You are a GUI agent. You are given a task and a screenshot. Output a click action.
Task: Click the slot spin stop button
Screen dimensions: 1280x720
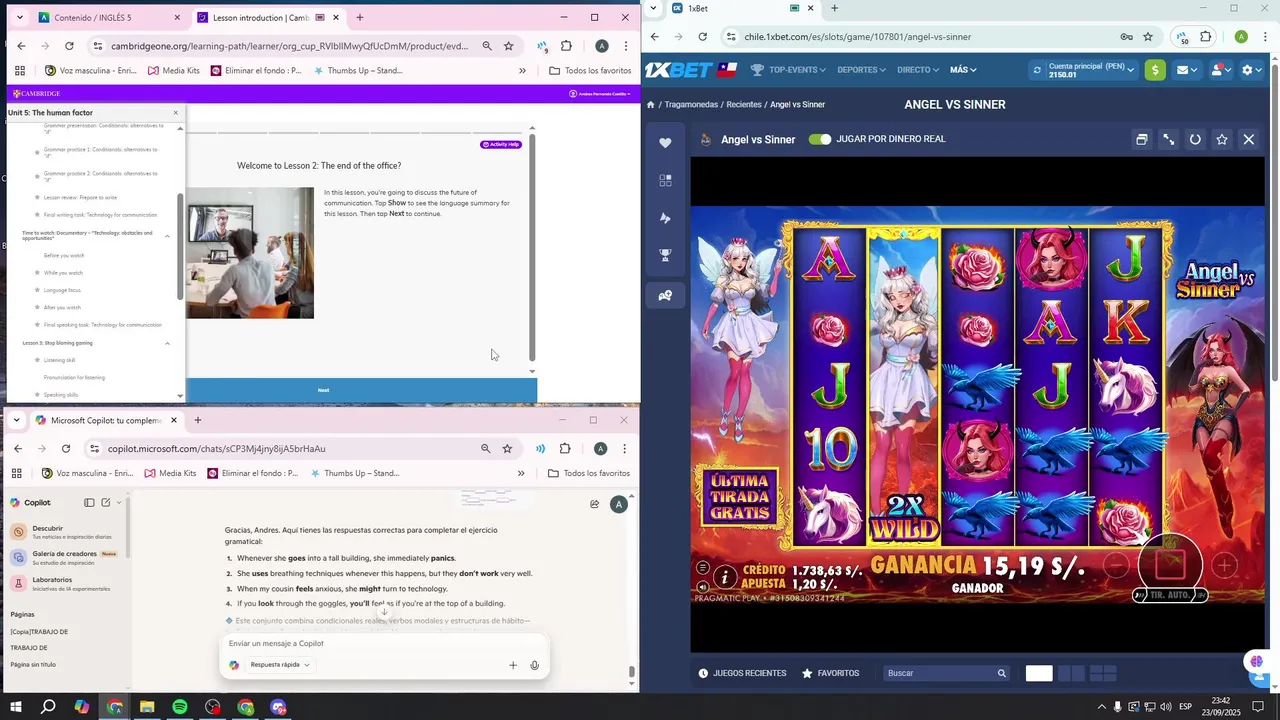pyautogui.click(x=1170, y=563)
